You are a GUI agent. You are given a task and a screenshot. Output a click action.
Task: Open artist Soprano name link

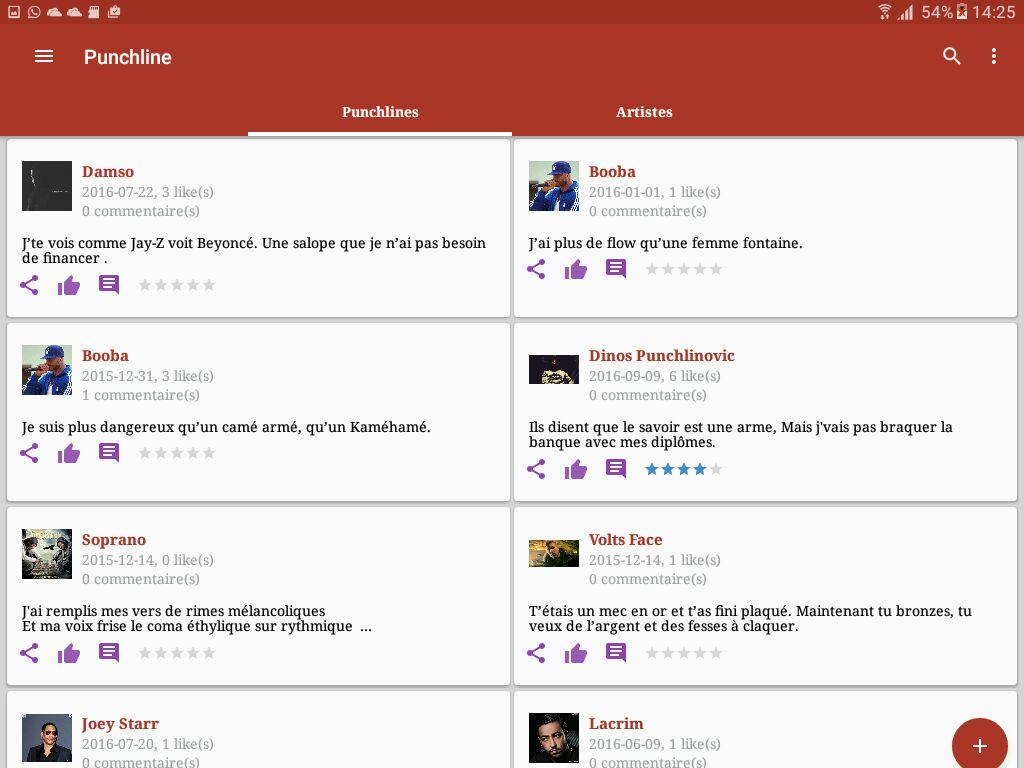pyautogui.click(x=114, y=540)
